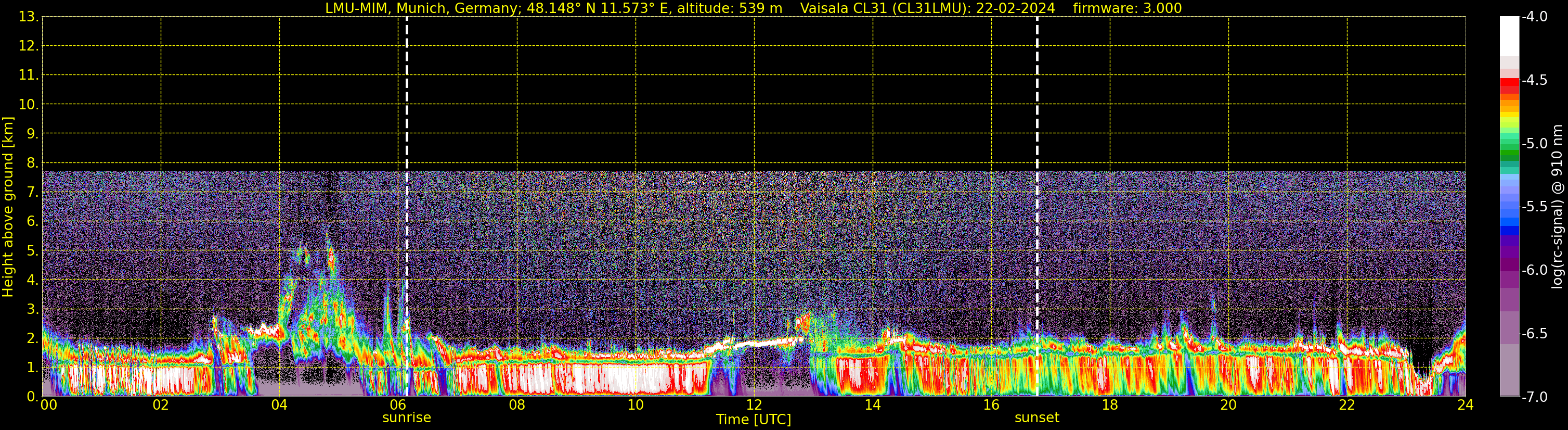Image resolution: width=1568 pixels, height=430 pixels.
Task: Pick the green colorbar section near -5.0
Action: (x=1509, y=146)
